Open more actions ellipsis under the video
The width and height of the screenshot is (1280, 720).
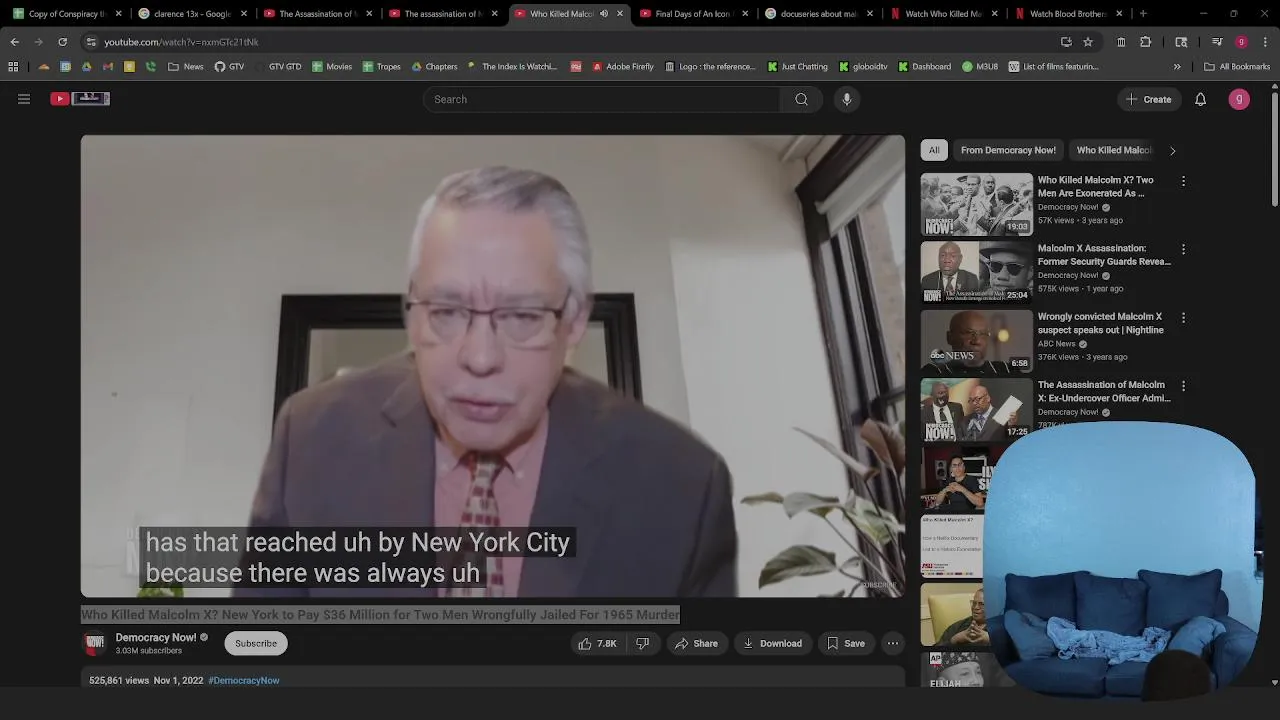click(893, 643)
